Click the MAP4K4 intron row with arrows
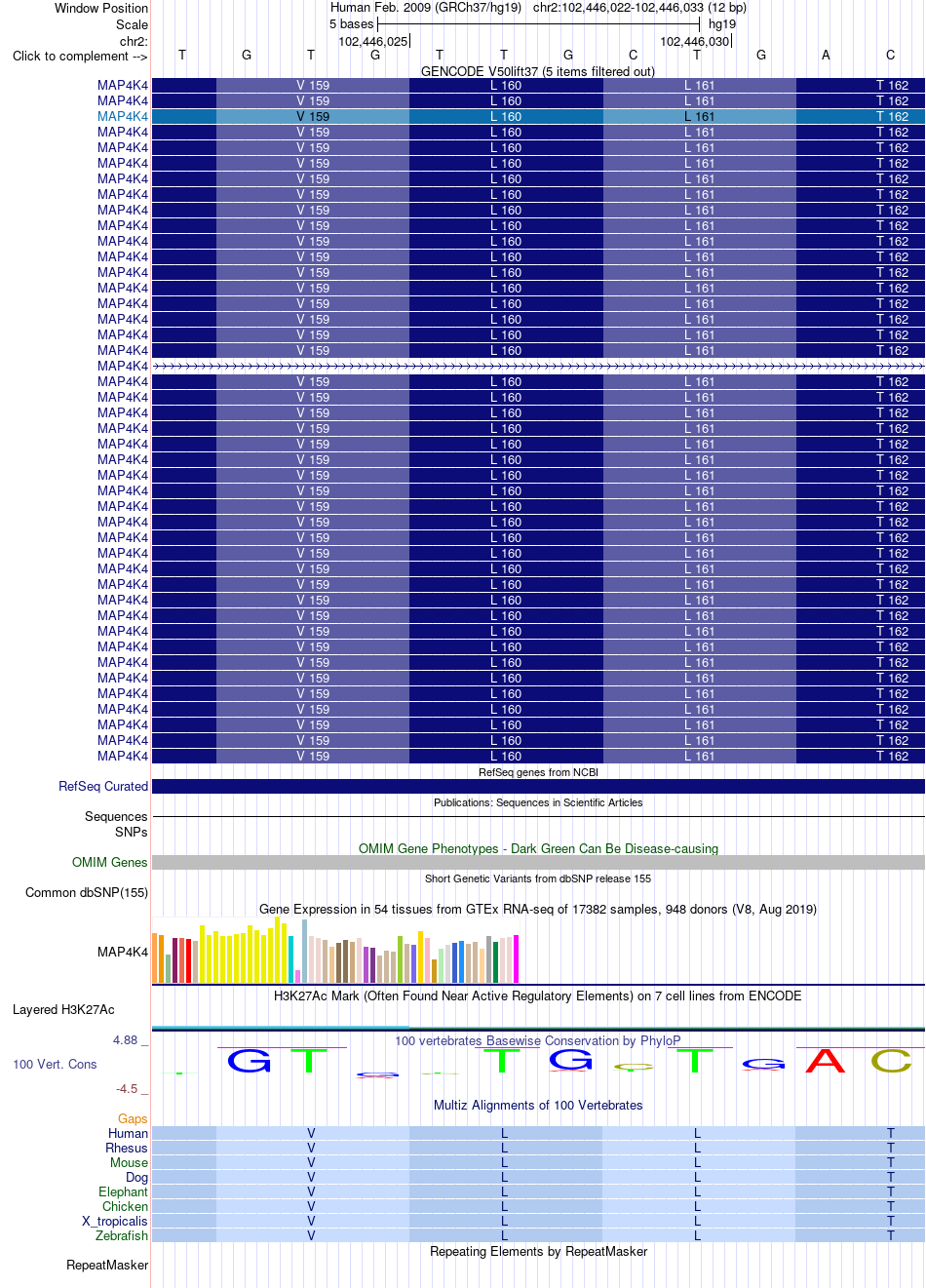Image resolution: width=926 pixels, height=1288 pixels. pyautogui.click(x=538, y=366)
